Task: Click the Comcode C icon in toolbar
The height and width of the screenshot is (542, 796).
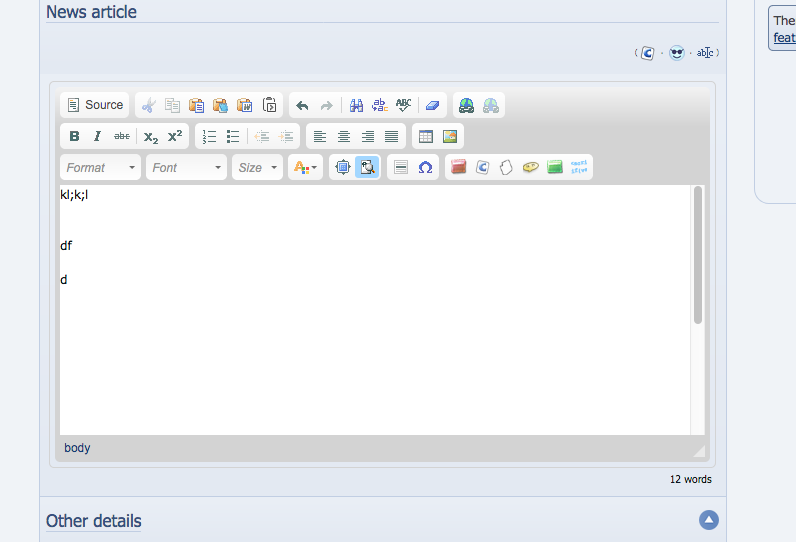Action: point(482,167)
